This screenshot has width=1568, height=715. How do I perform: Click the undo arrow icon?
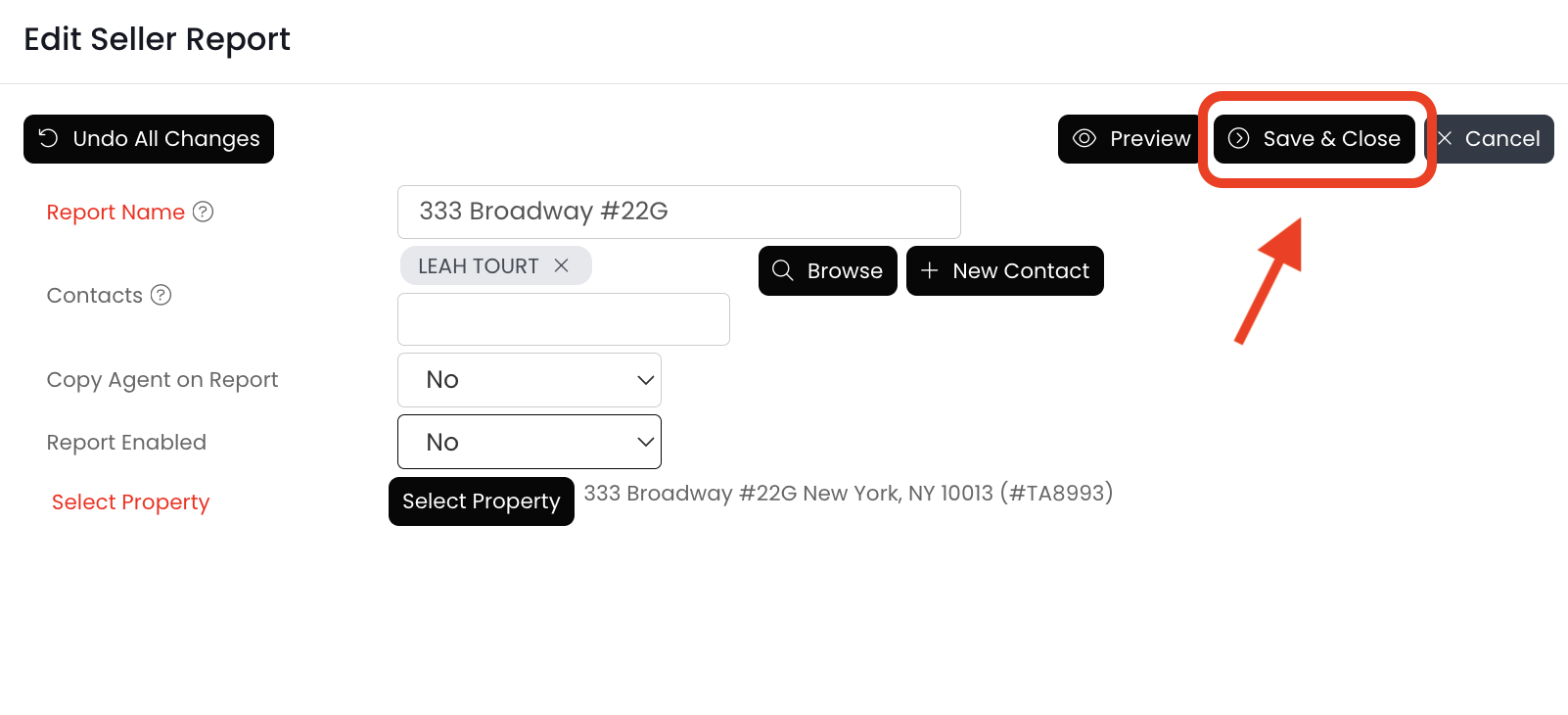pos(48,138)
